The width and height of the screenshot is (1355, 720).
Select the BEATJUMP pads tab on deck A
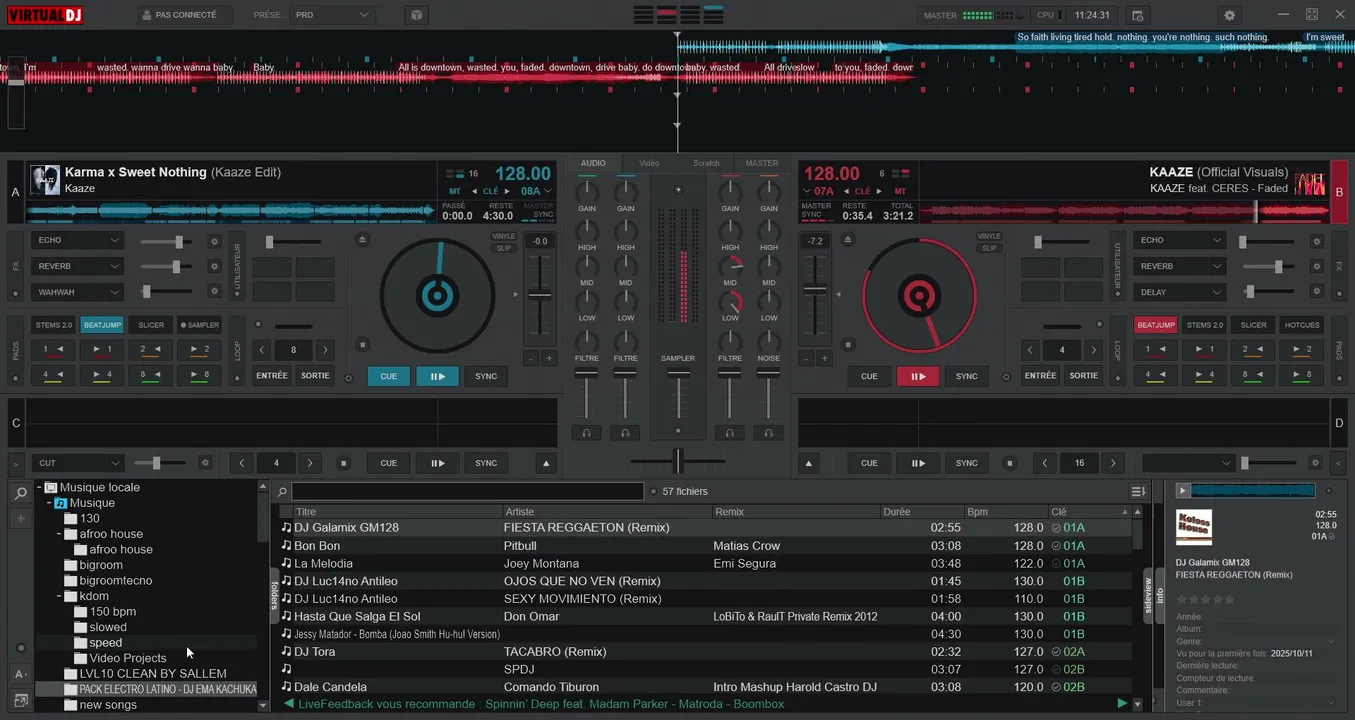coord(102,325)
